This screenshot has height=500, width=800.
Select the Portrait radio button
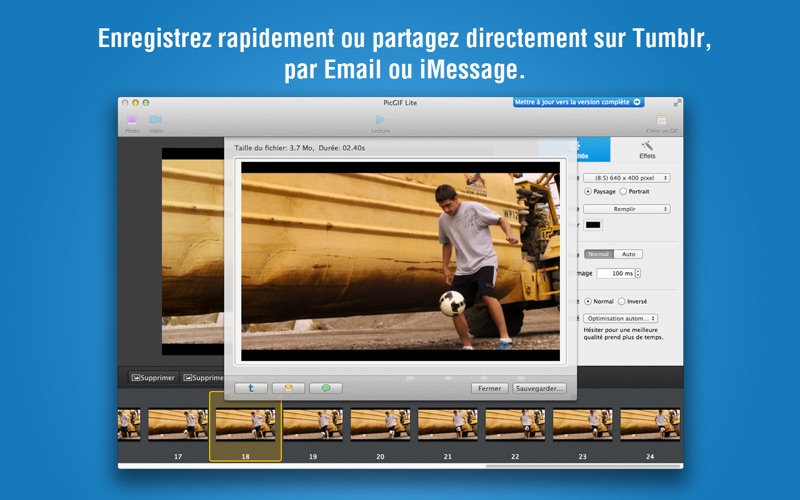tap(623, 191)
